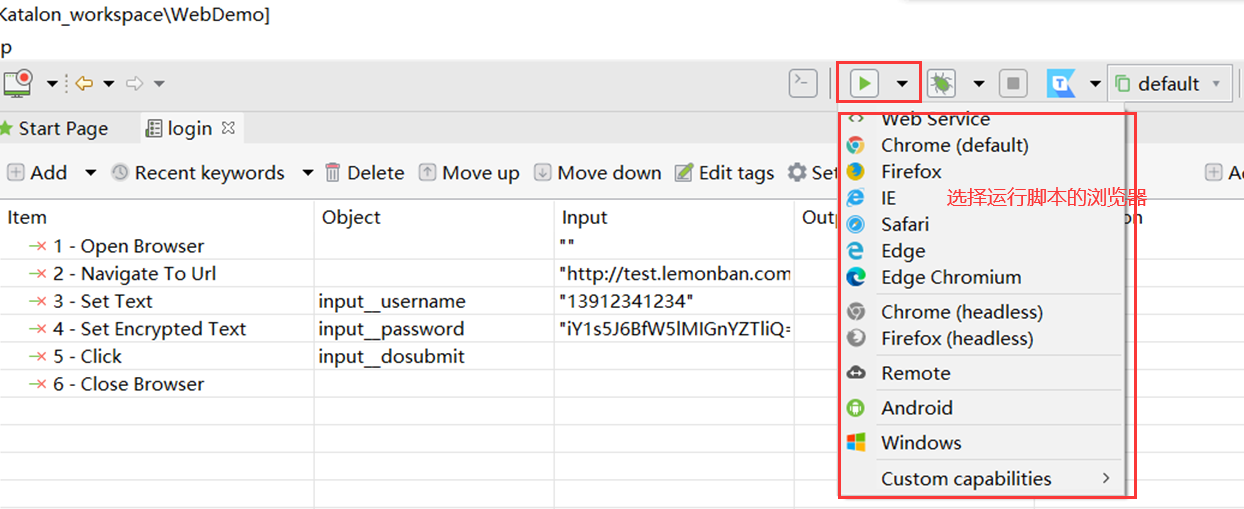Screen dimensions: 1244x509
Task: Click the Stop execution square button
Action: tap(1014, 84)
